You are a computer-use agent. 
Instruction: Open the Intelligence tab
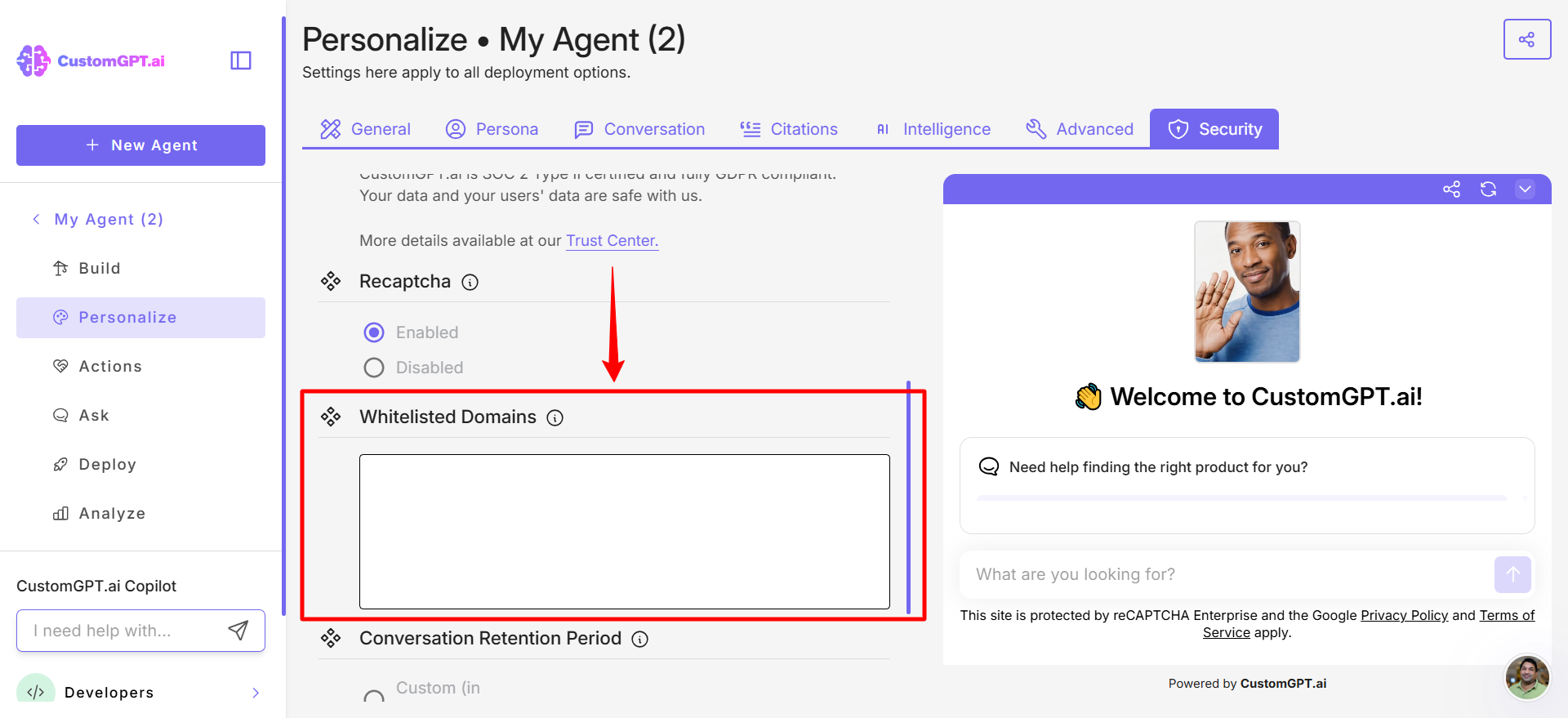click(x=933, y=129)
